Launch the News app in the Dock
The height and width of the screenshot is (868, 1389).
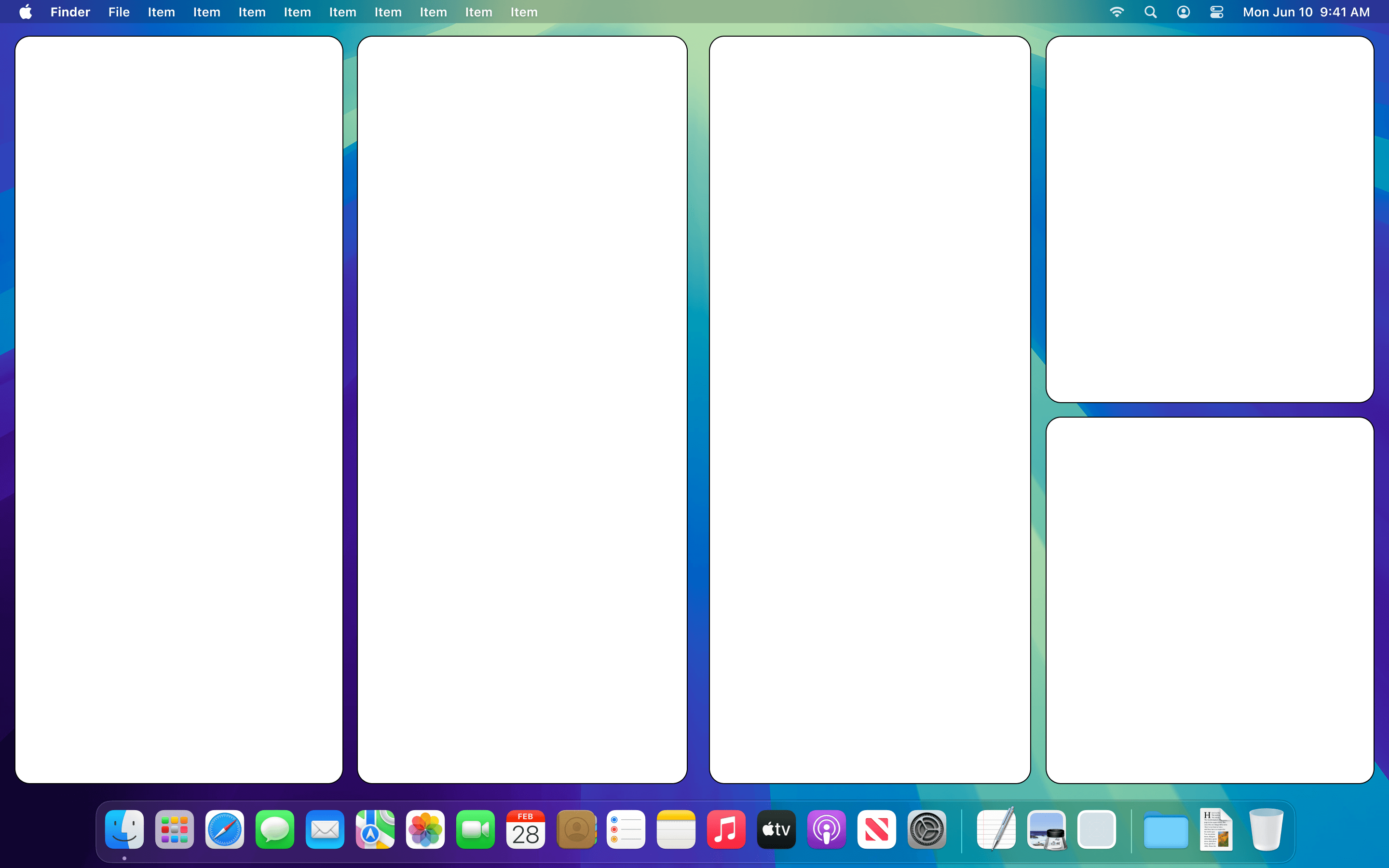tap(876, 829)
